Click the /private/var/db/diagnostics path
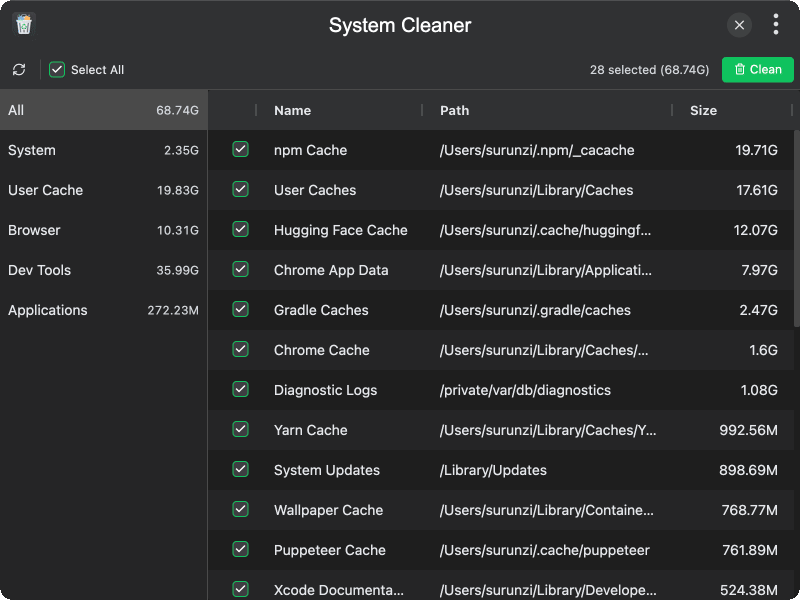Viewport: 800px width, 600px height. click(525, 390)
